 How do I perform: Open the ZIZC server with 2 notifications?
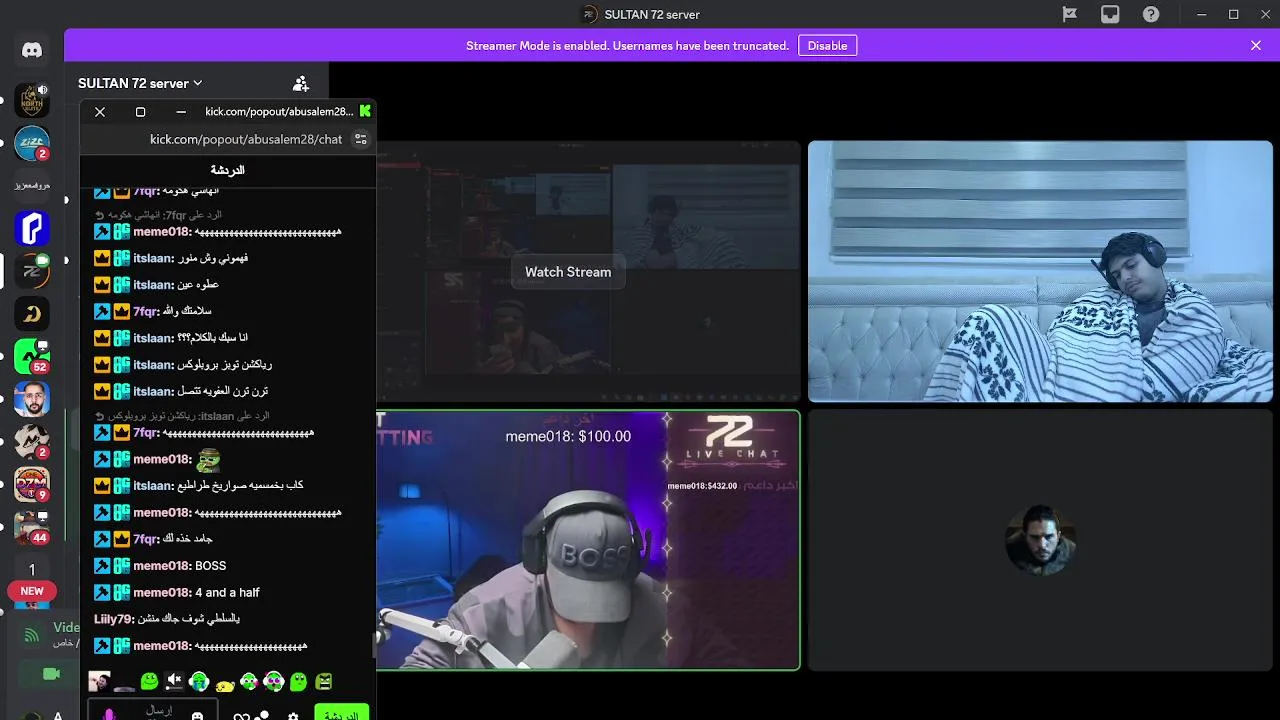click(x=31, y=144)
